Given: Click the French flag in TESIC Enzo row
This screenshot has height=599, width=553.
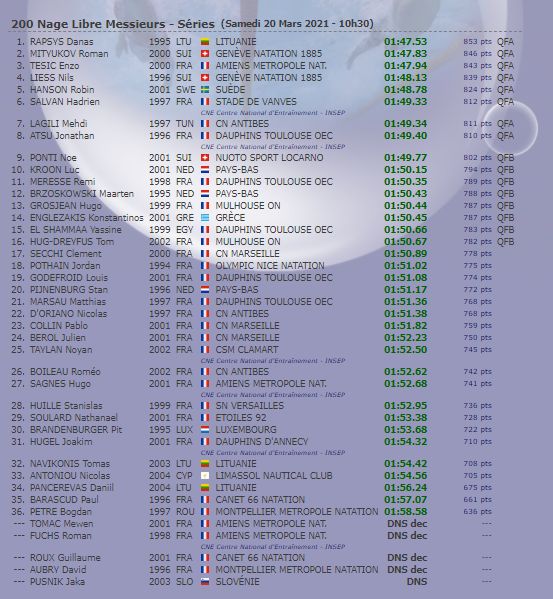Looking at the screenshot, I should coord(205,66).
